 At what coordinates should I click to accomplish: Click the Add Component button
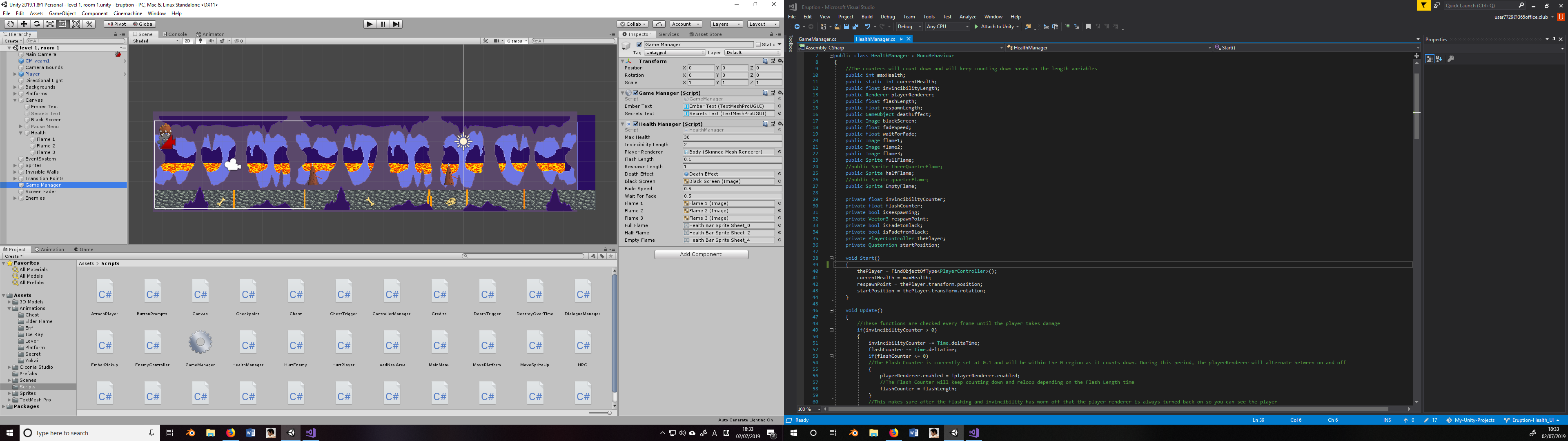tap(701, 255)
